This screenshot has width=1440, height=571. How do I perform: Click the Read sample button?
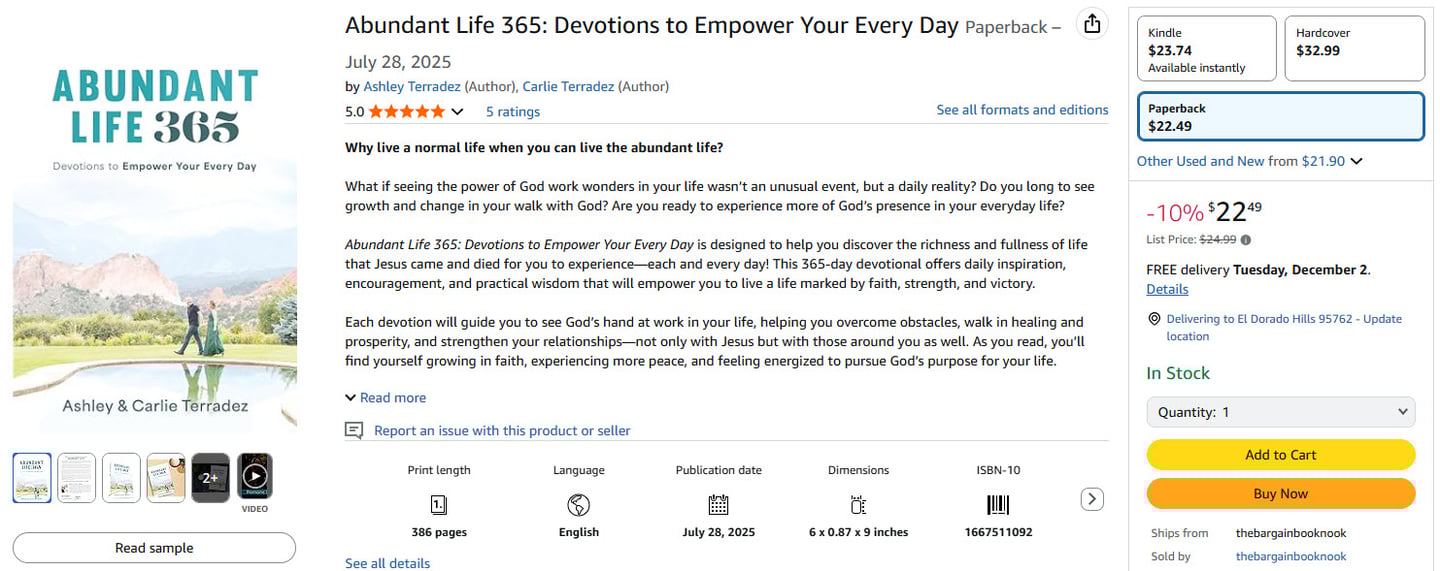[x=154, y=548]
